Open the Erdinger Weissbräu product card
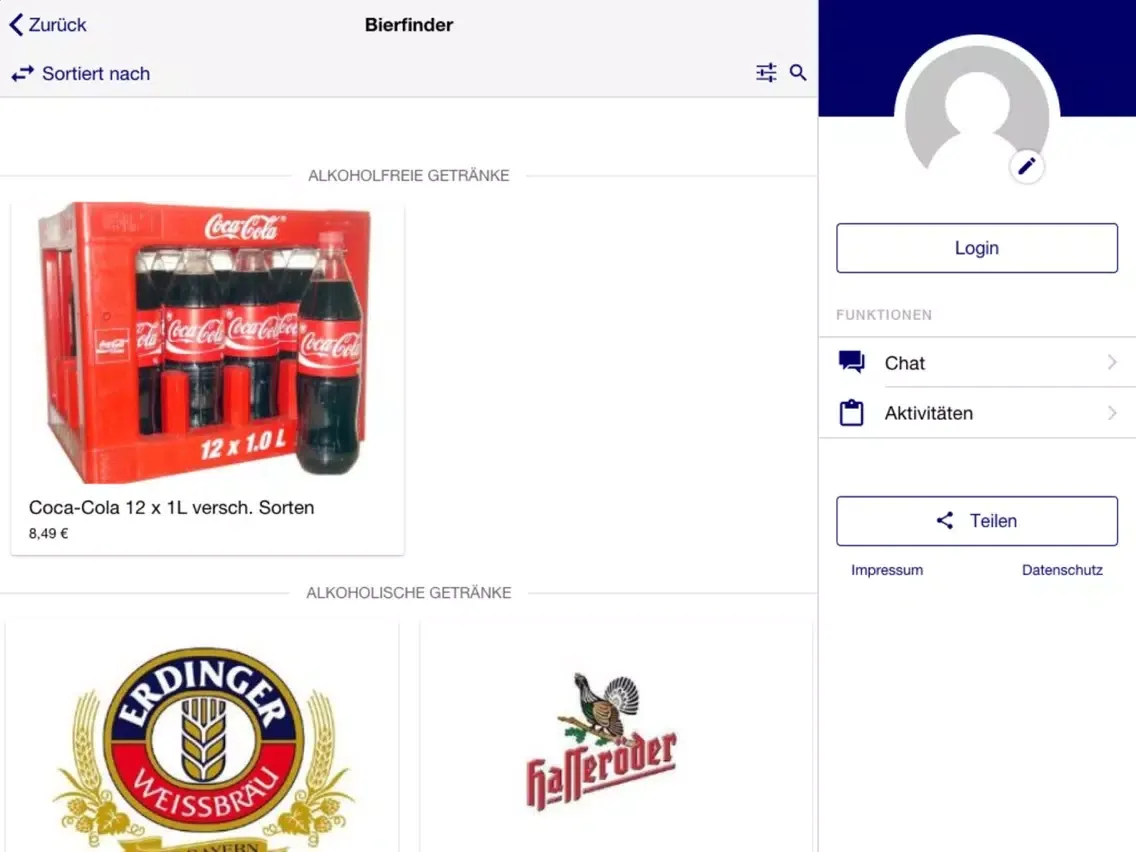1136x852 pixels. [202, 738]
